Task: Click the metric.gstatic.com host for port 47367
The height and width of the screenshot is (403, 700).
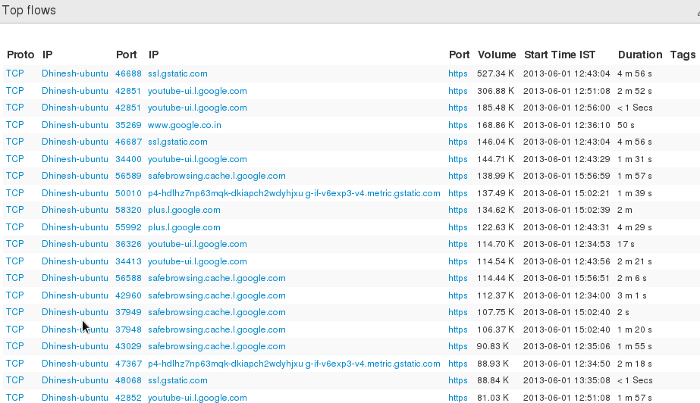Action: click(x=294, y=364)
